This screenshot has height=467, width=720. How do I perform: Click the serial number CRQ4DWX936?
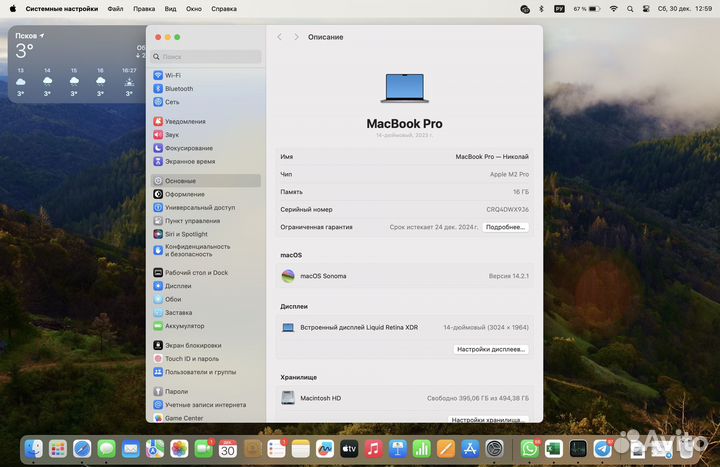(x=507, y=209)
